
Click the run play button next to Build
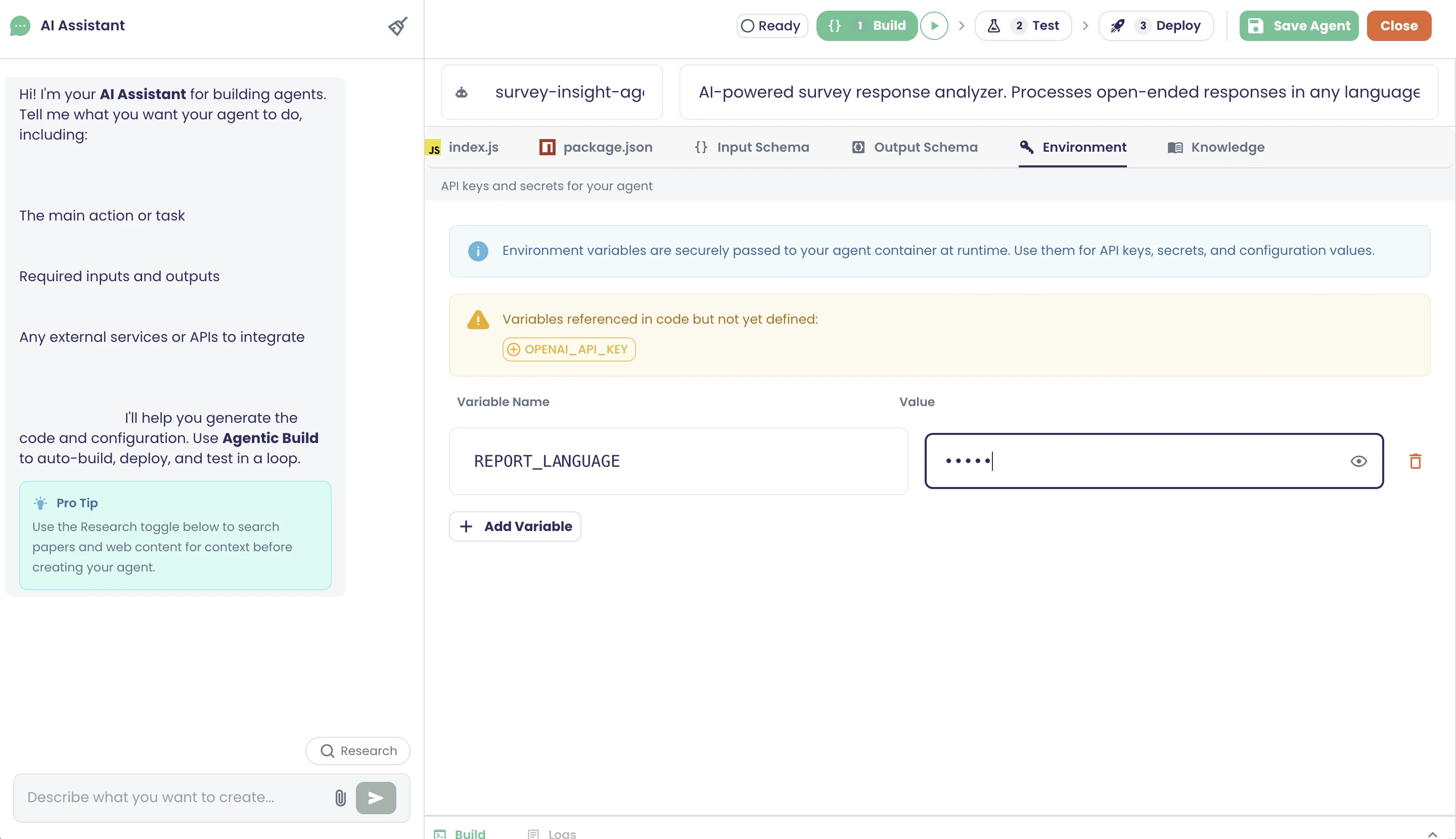click(x=934, y=26)
